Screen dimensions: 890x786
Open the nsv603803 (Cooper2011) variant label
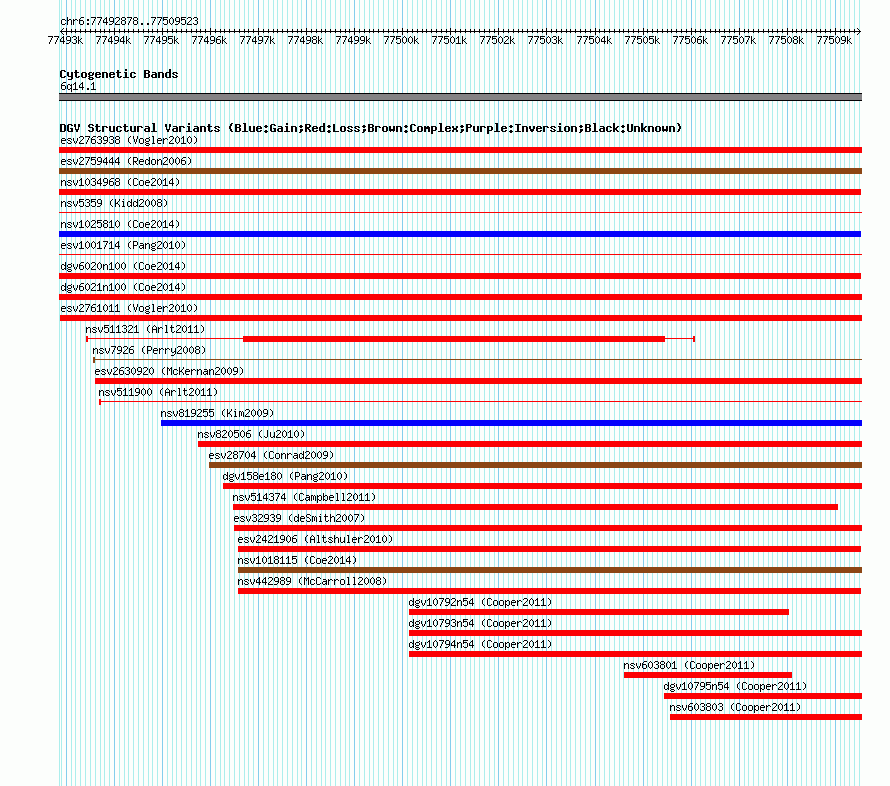[x=735, y=707]
